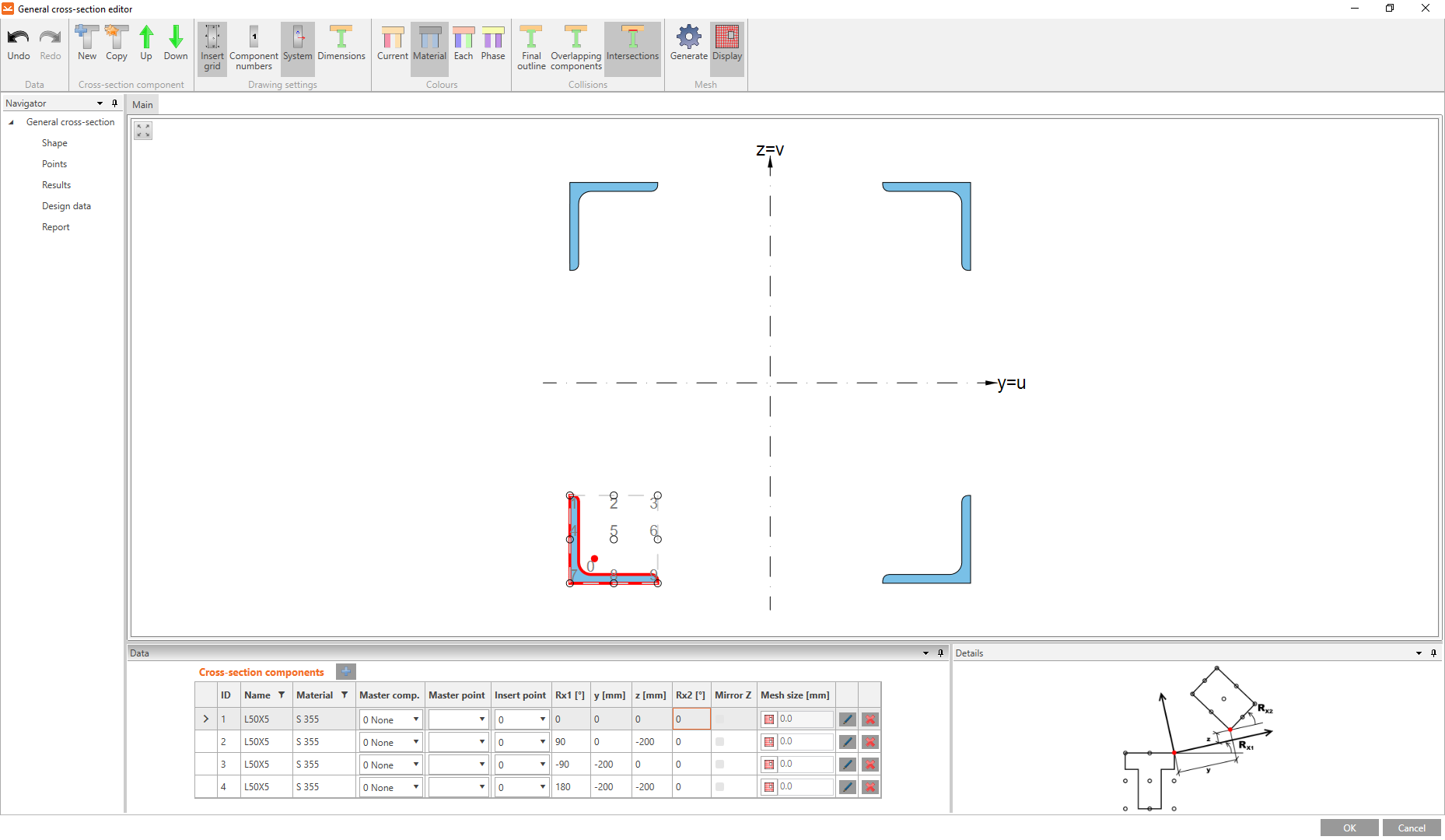Toggle the Insert grid drawing setting
This screenshot has height=840, width=1445.
(212, 48)
